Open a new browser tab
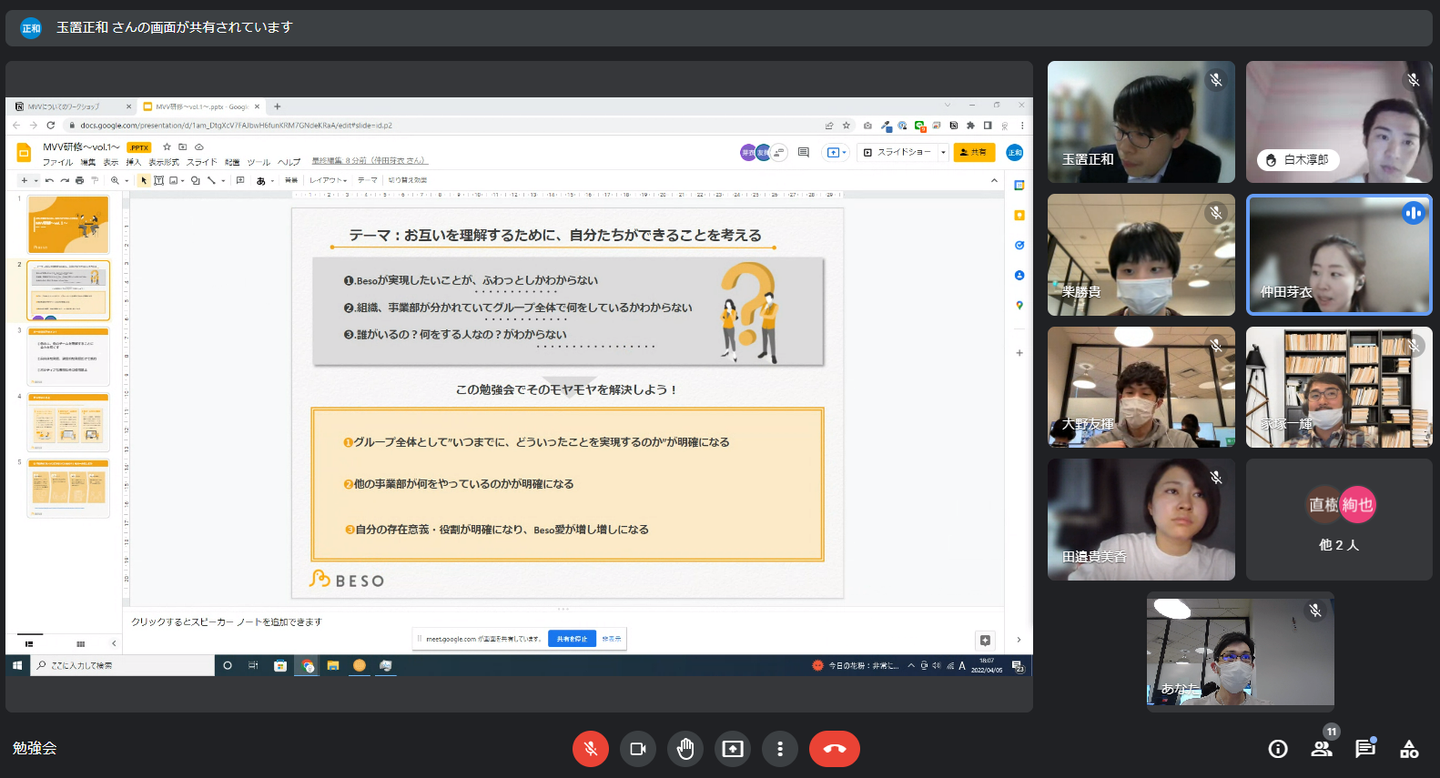The height and width of the screenshot is (778, 1440). tap(277, 106)
